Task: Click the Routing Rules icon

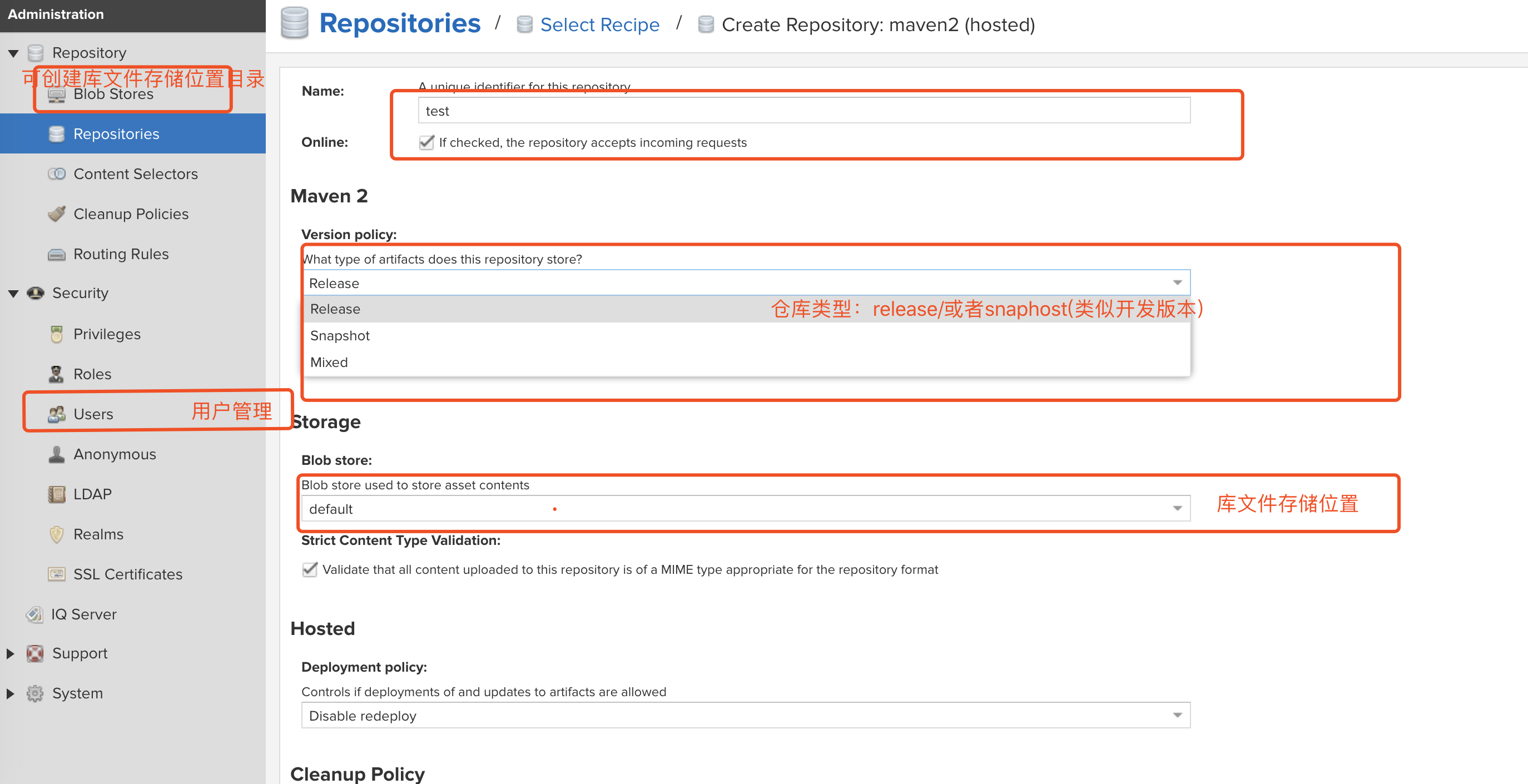Action: pos(56,254)
